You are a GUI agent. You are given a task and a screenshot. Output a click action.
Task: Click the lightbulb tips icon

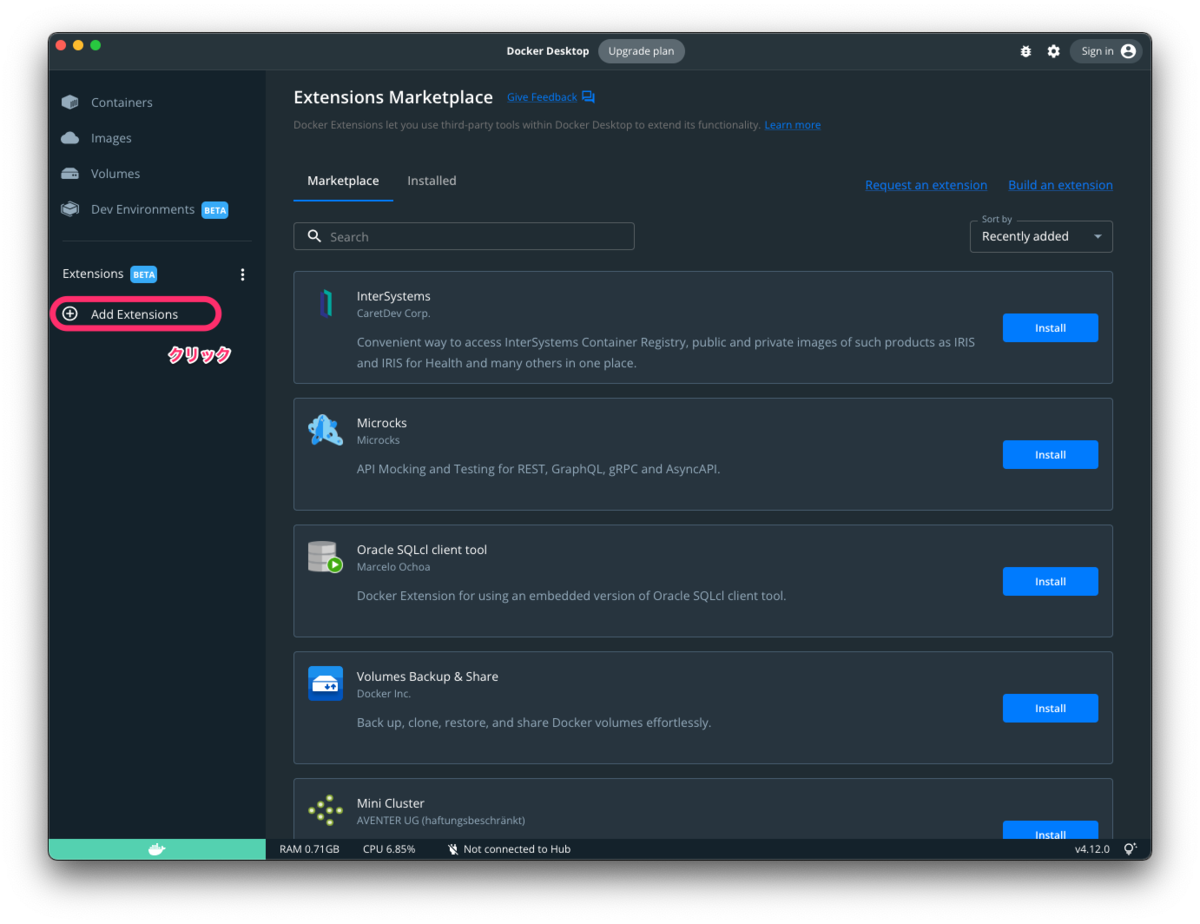pyautogui.click(x=1130, y=849)
